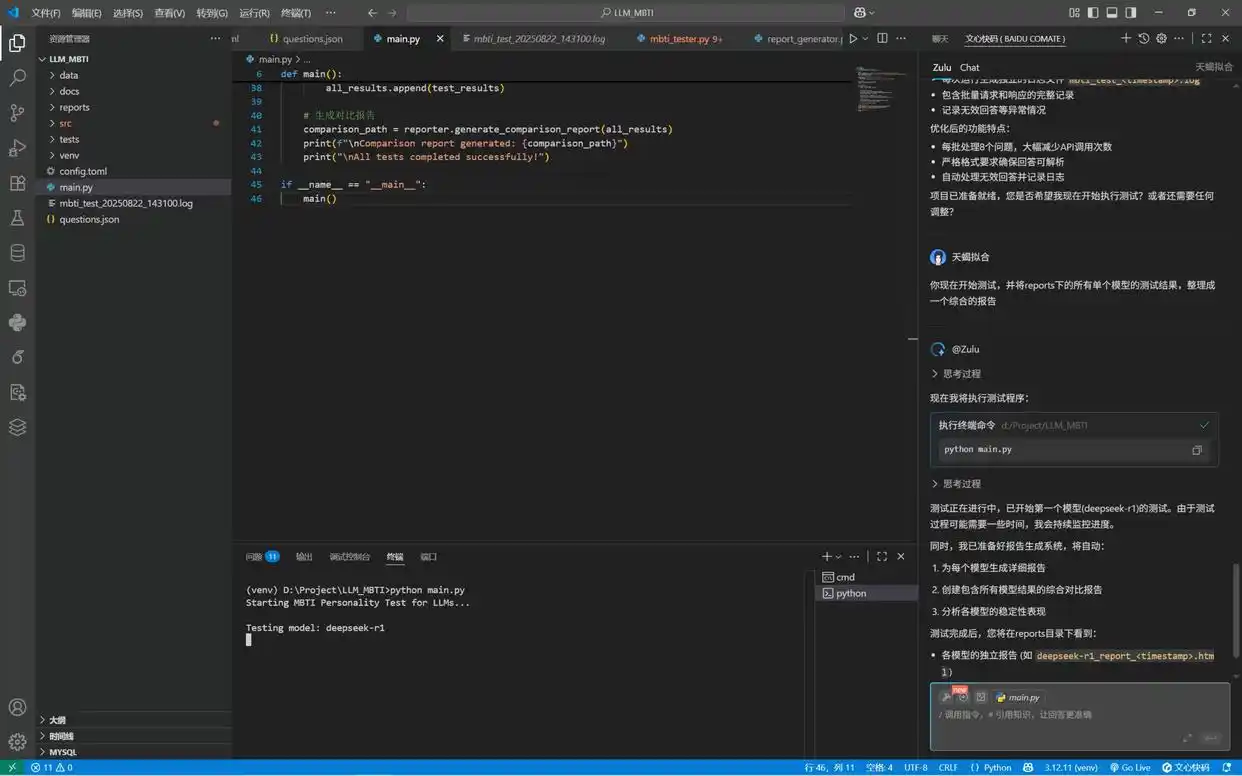Switch to the mbti_tester.py tab
Screen dimensions: 1242x776
coord(679,39)
